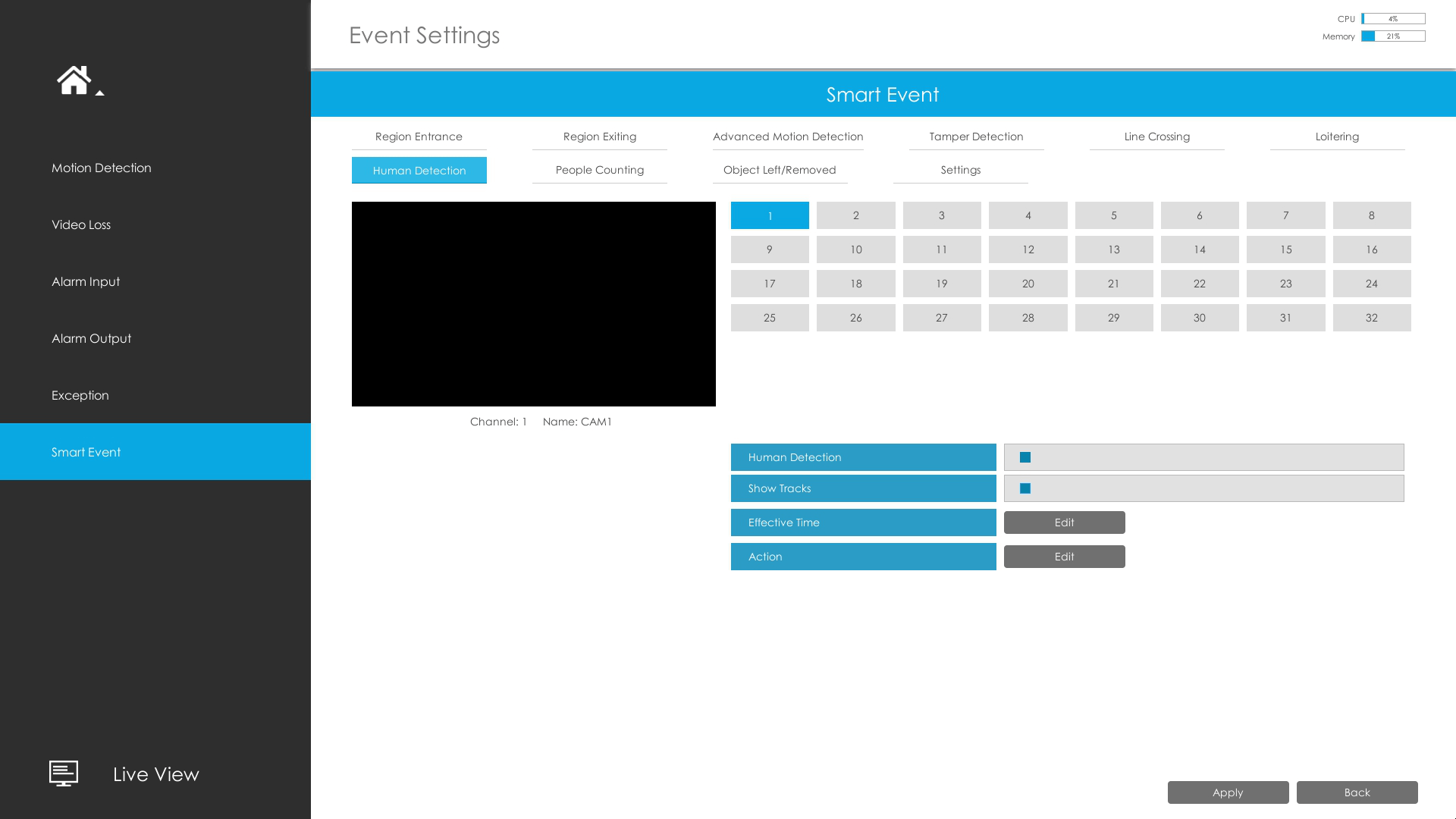Screen dimensions: 1456x819
Task: Toggle the Human Detection enable switch
Action: point(1024,457)
